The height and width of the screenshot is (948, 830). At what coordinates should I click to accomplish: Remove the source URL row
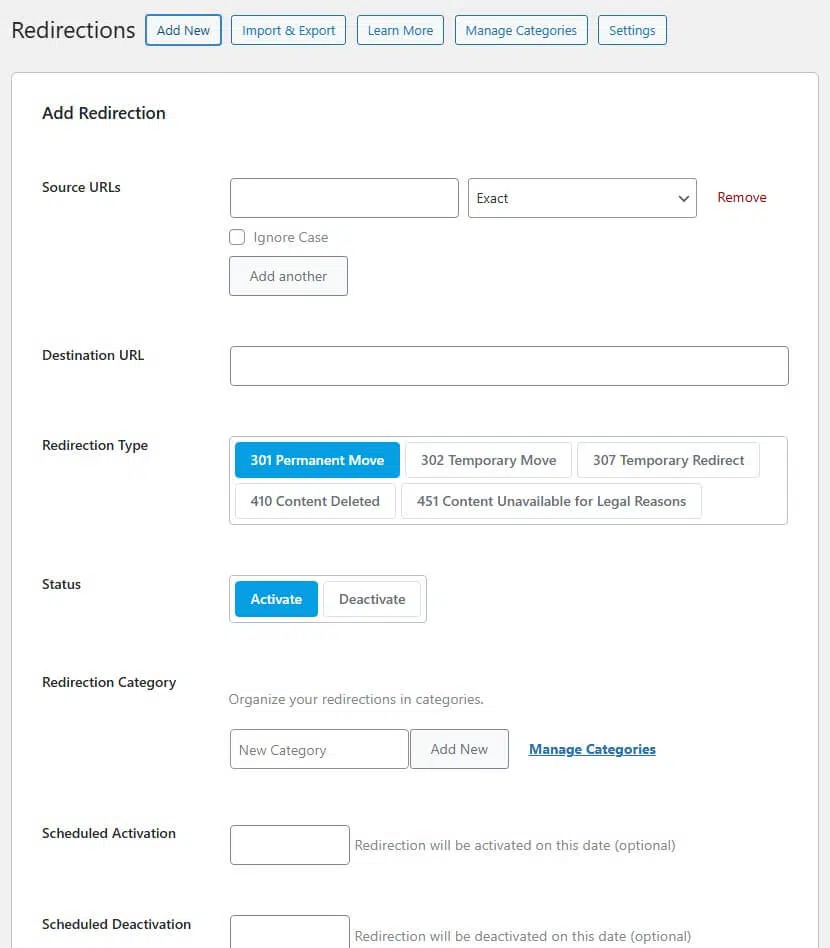coord(741,198)
